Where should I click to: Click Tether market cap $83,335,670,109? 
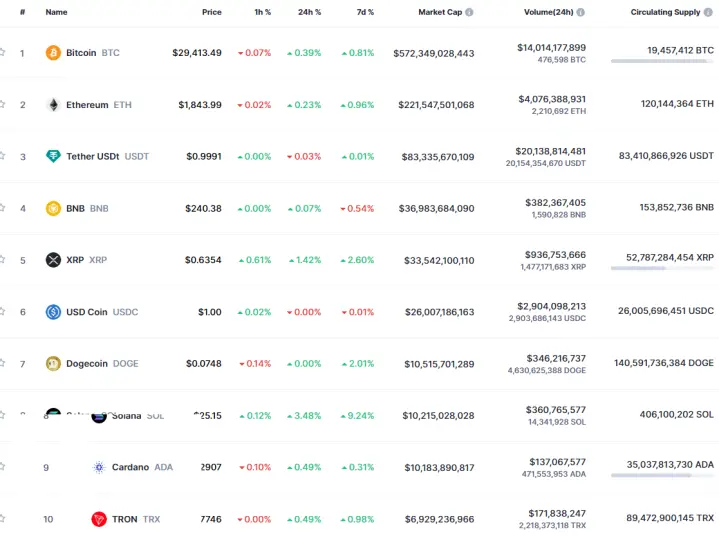point(438,157)
